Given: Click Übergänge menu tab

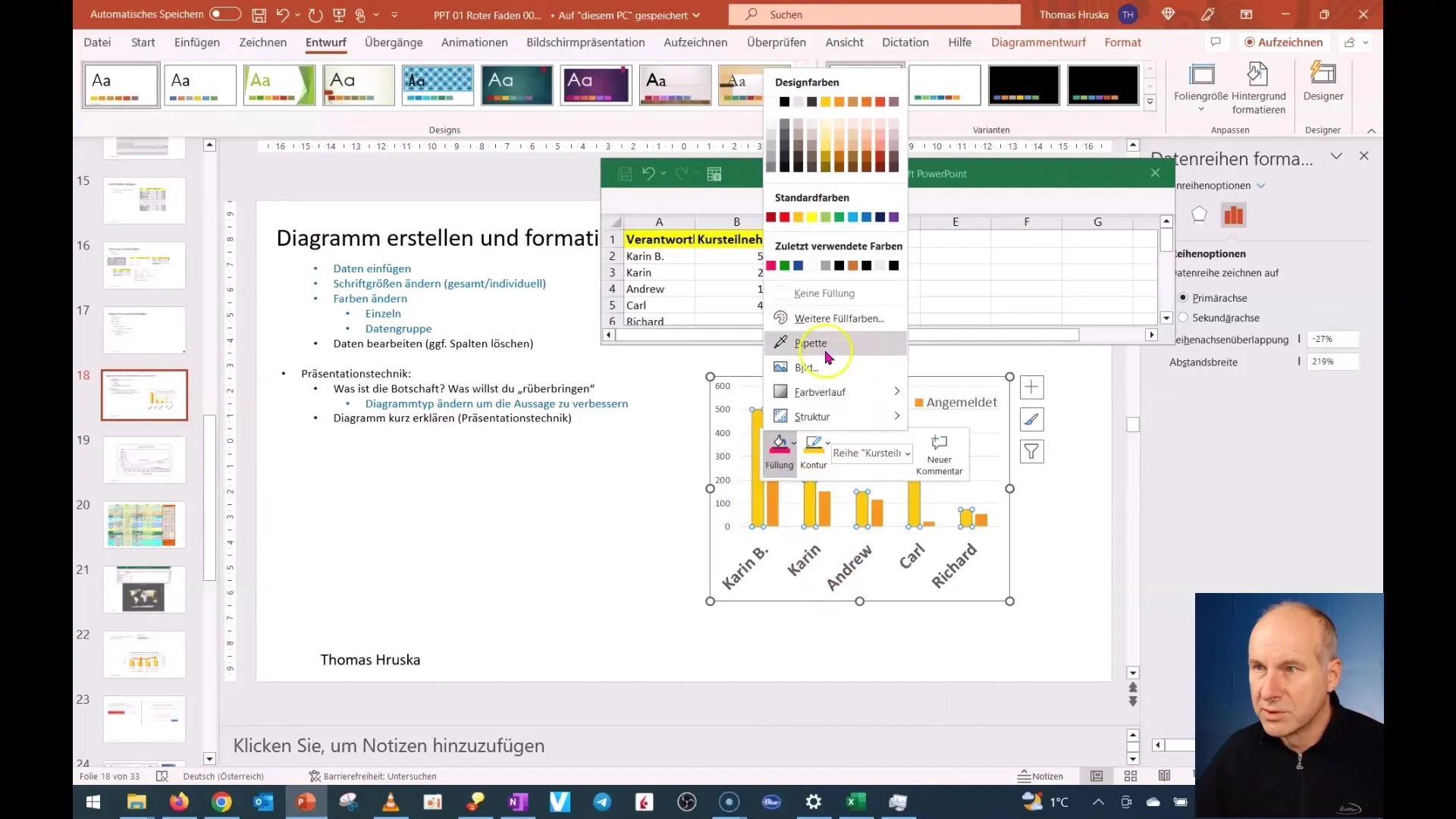Looking at the screenshot, I should click(x=393, y=42).
